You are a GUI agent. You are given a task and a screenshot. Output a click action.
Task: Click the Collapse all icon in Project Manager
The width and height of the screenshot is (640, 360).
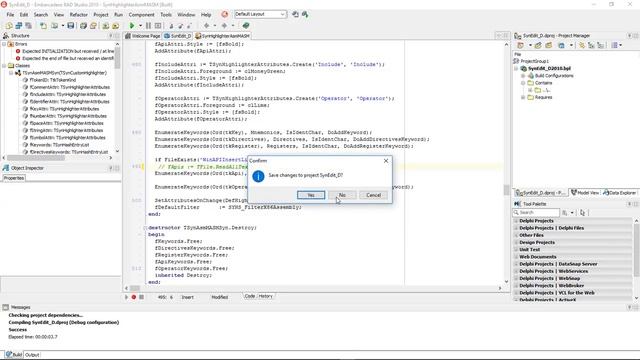[x=600, y=45]
